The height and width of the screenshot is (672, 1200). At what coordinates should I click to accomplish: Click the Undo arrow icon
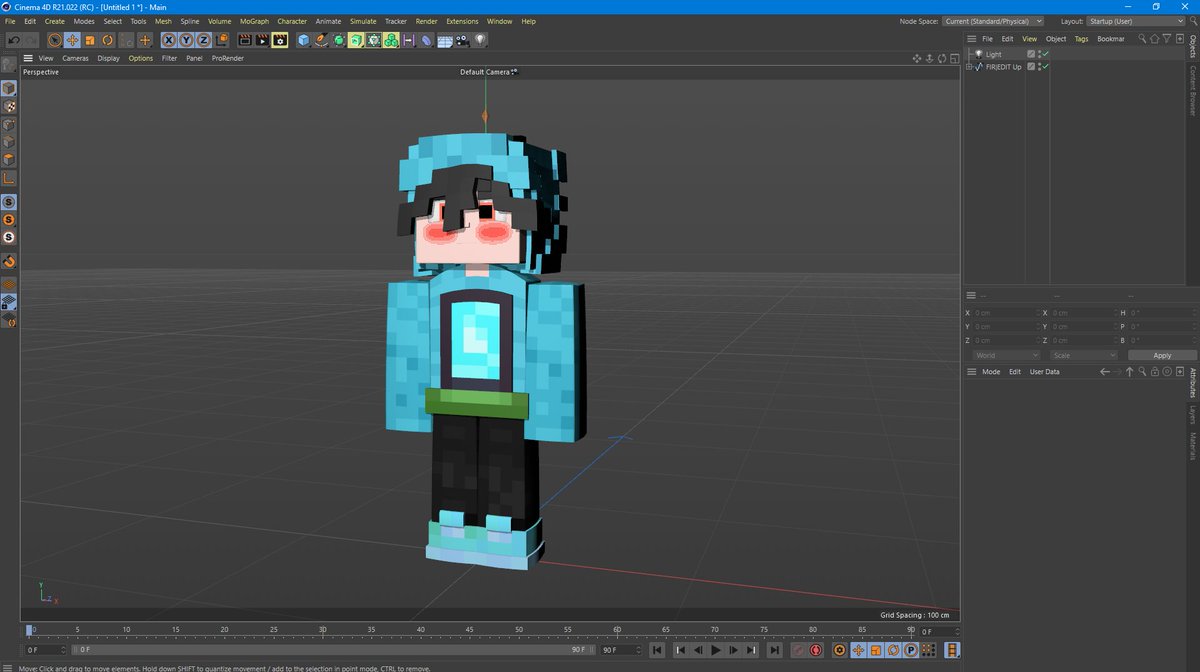14,40
